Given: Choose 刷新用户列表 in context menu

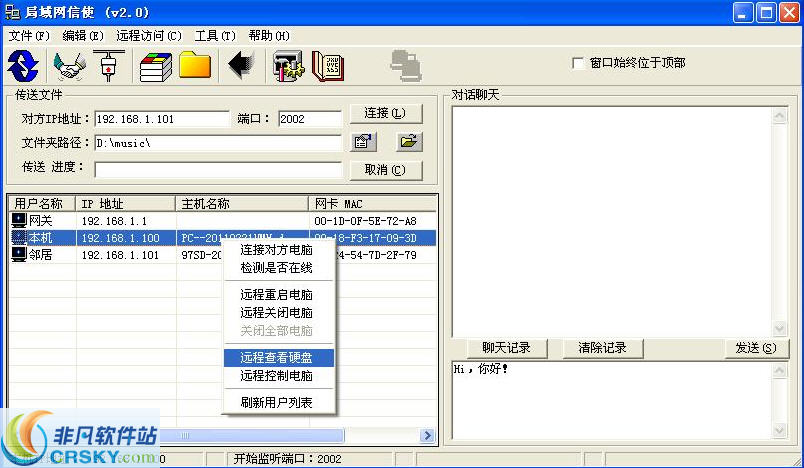Looking at the screenshot, I should [x=279, y=403].
